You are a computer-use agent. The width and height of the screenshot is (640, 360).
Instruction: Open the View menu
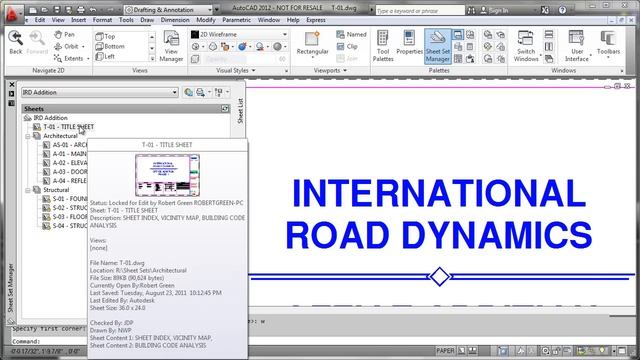58,20
